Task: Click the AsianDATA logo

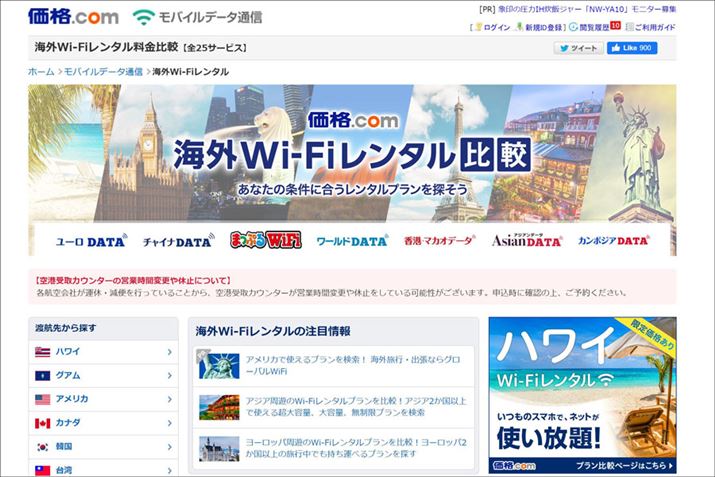Action: click(527, 240)
